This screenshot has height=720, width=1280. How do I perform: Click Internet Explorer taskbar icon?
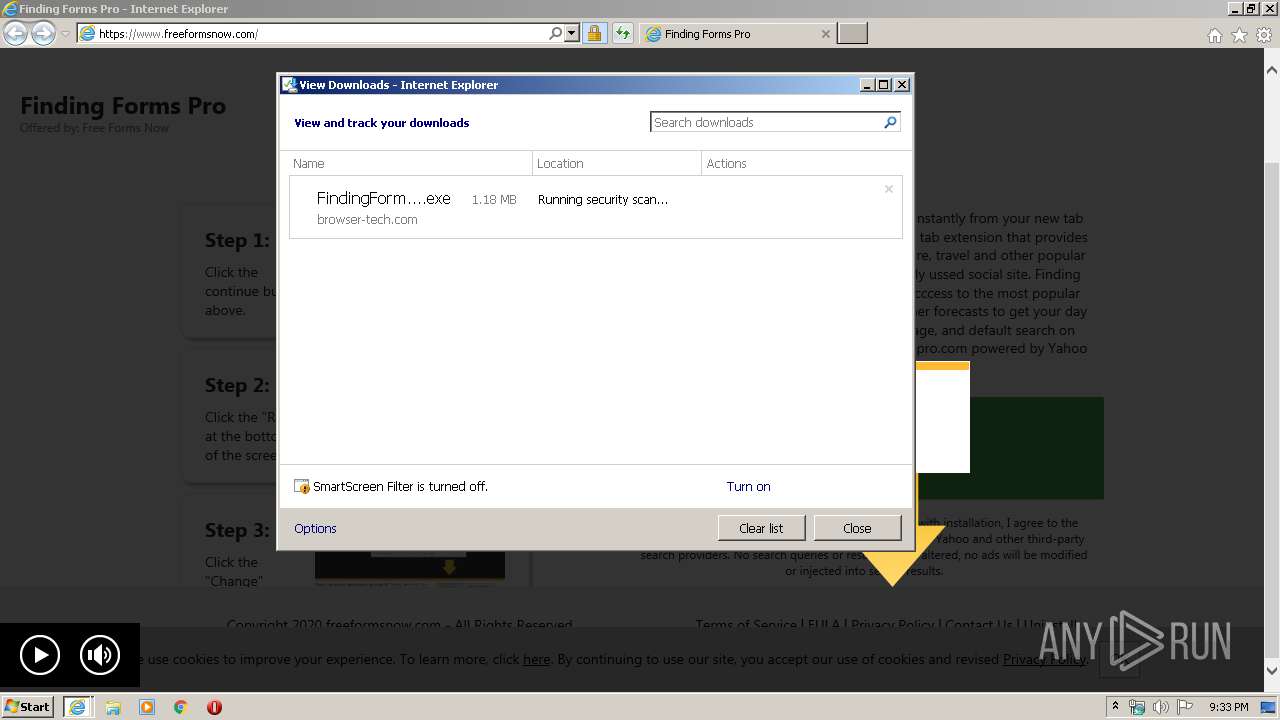(77, 706)
